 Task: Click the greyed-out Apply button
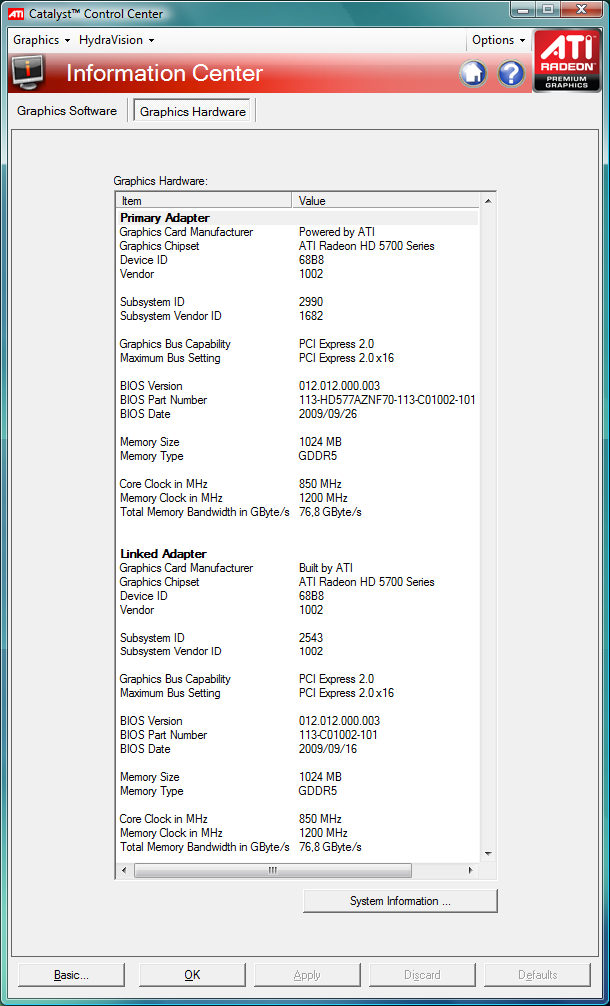tap(307, 975)
